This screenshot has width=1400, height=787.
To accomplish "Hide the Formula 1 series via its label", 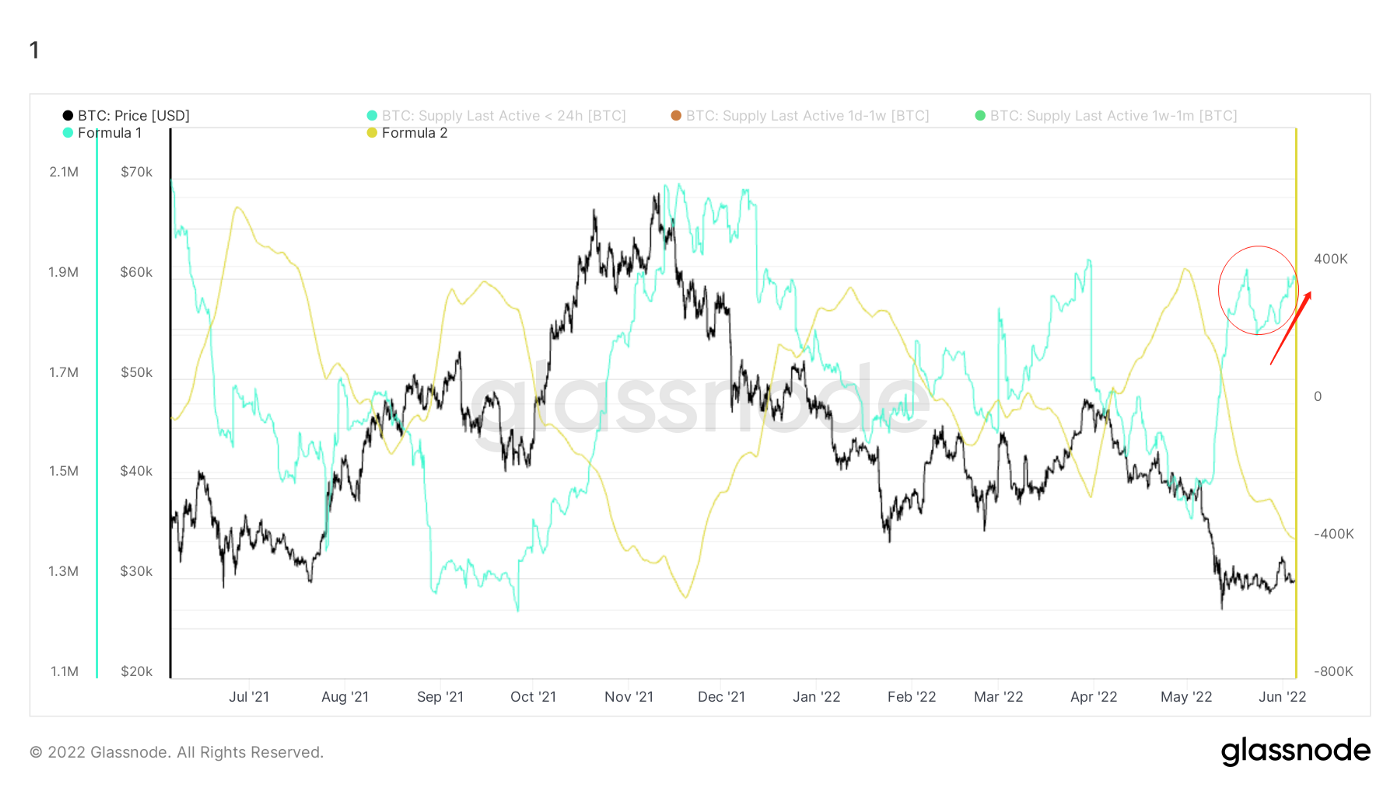I will pos(111,133).
